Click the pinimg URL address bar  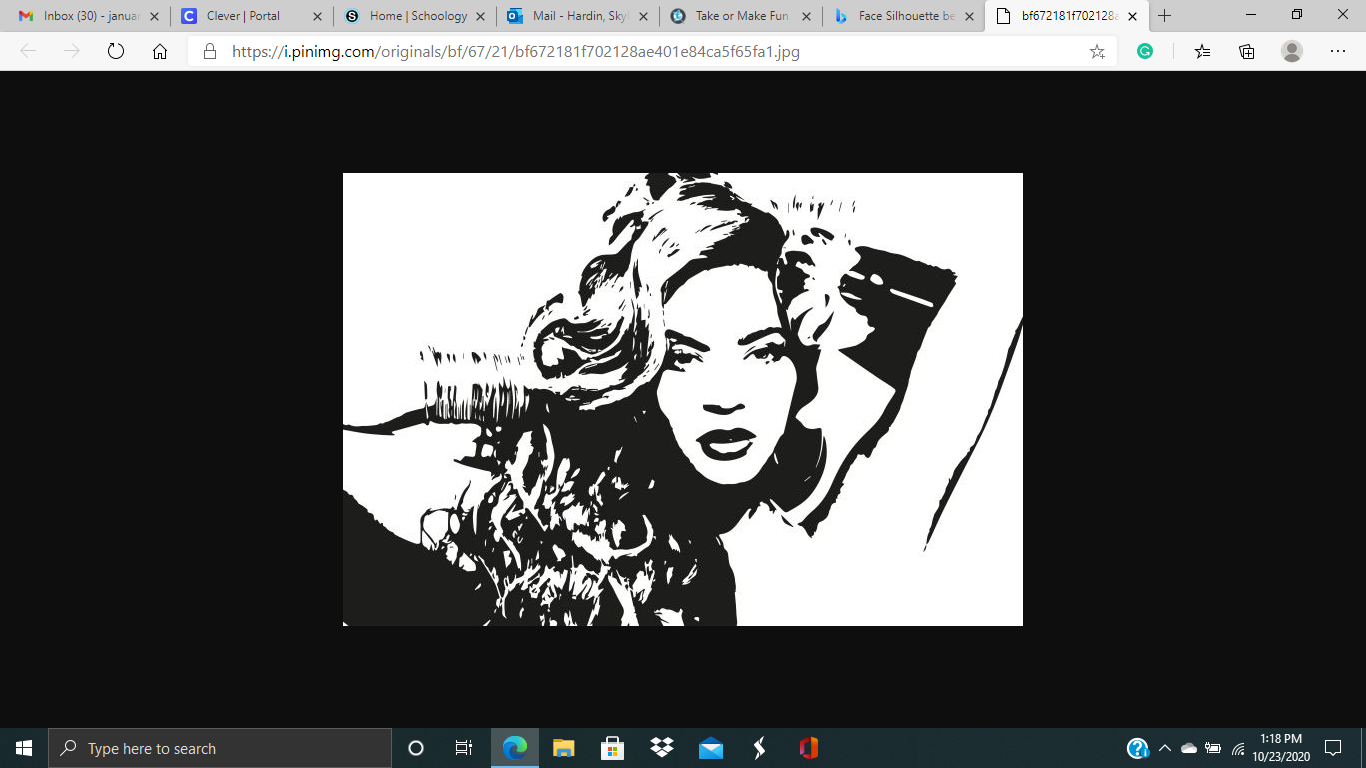[x=650, y=52]
